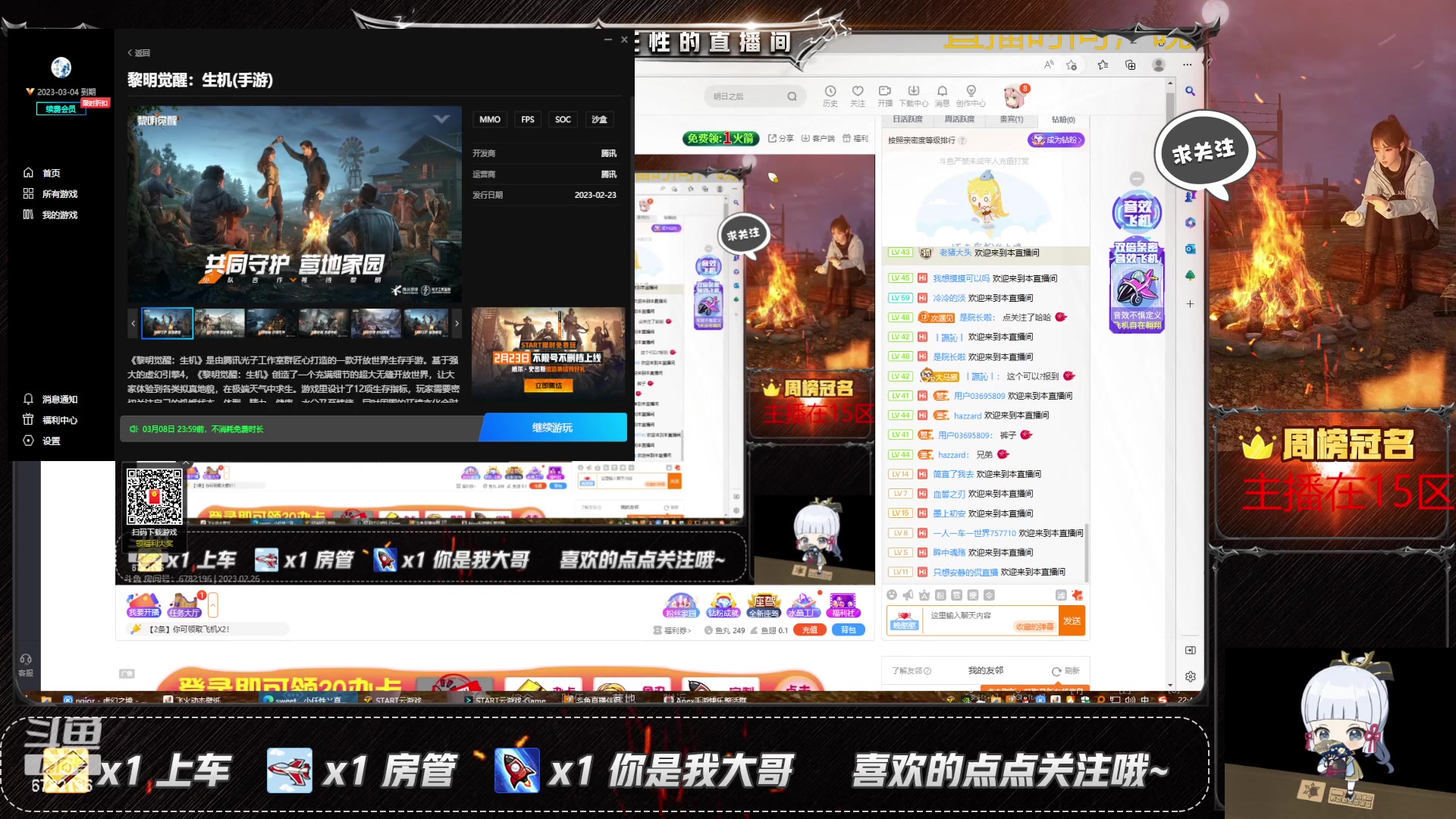Open 任务大厅 task hall icon
Screen dimensions: 1456x819
pyautogui.click(x=184, y=605)
